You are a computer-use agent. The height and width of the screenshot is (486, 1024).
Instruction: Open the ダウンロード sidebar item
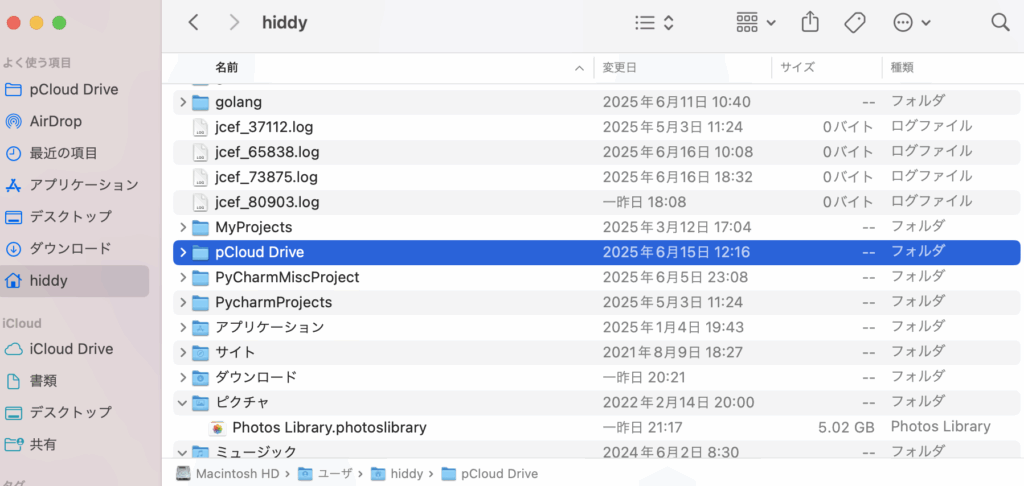tap(57, 249)
